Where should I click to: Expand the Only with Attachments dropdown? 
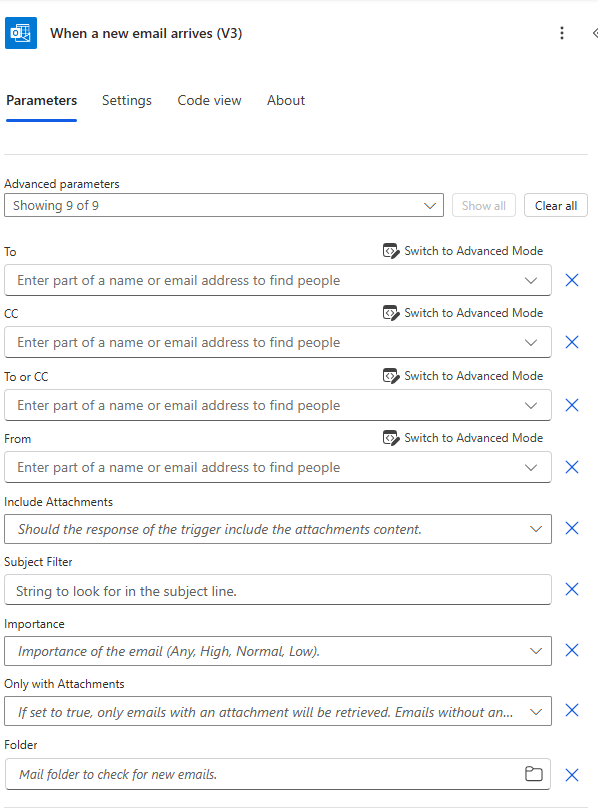tap(278, 711)
